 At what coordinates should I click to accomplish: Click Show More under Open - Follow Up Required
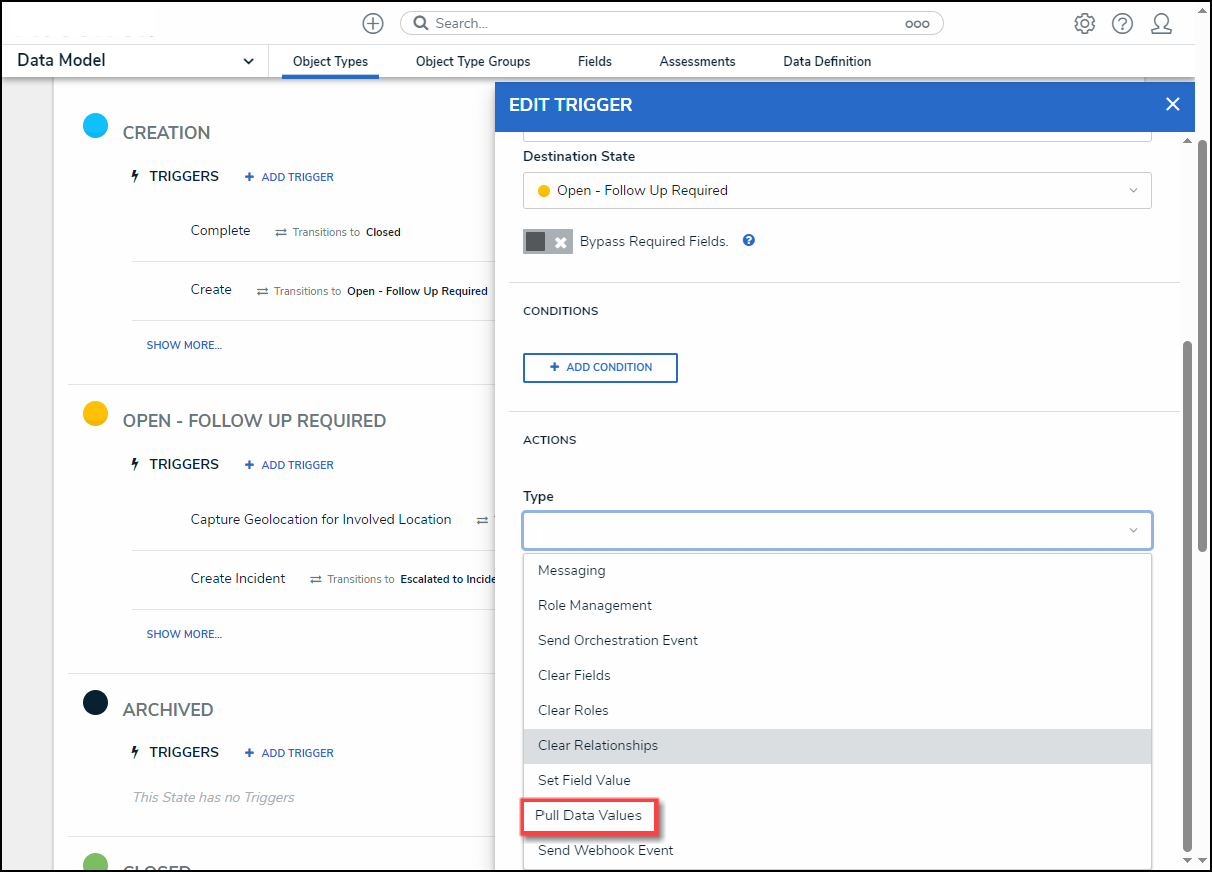pyautogui.click(x=184, y=634)
